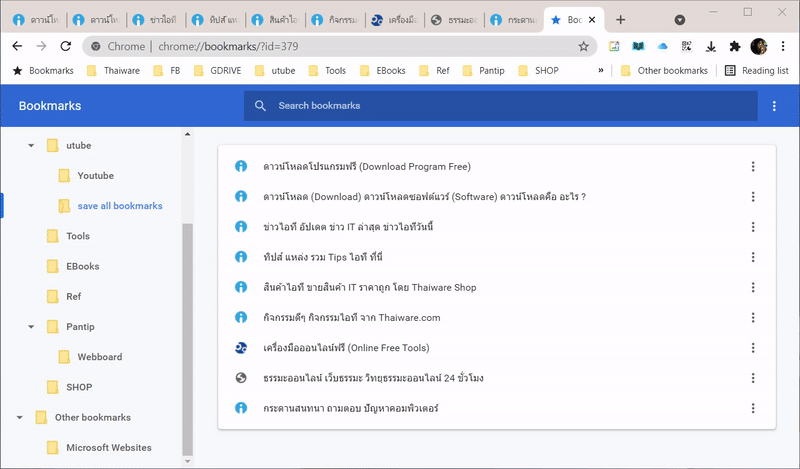Reload the page with the refresh icon
Image resolution: width=800 pixels, height=469 pixels.
66,46
